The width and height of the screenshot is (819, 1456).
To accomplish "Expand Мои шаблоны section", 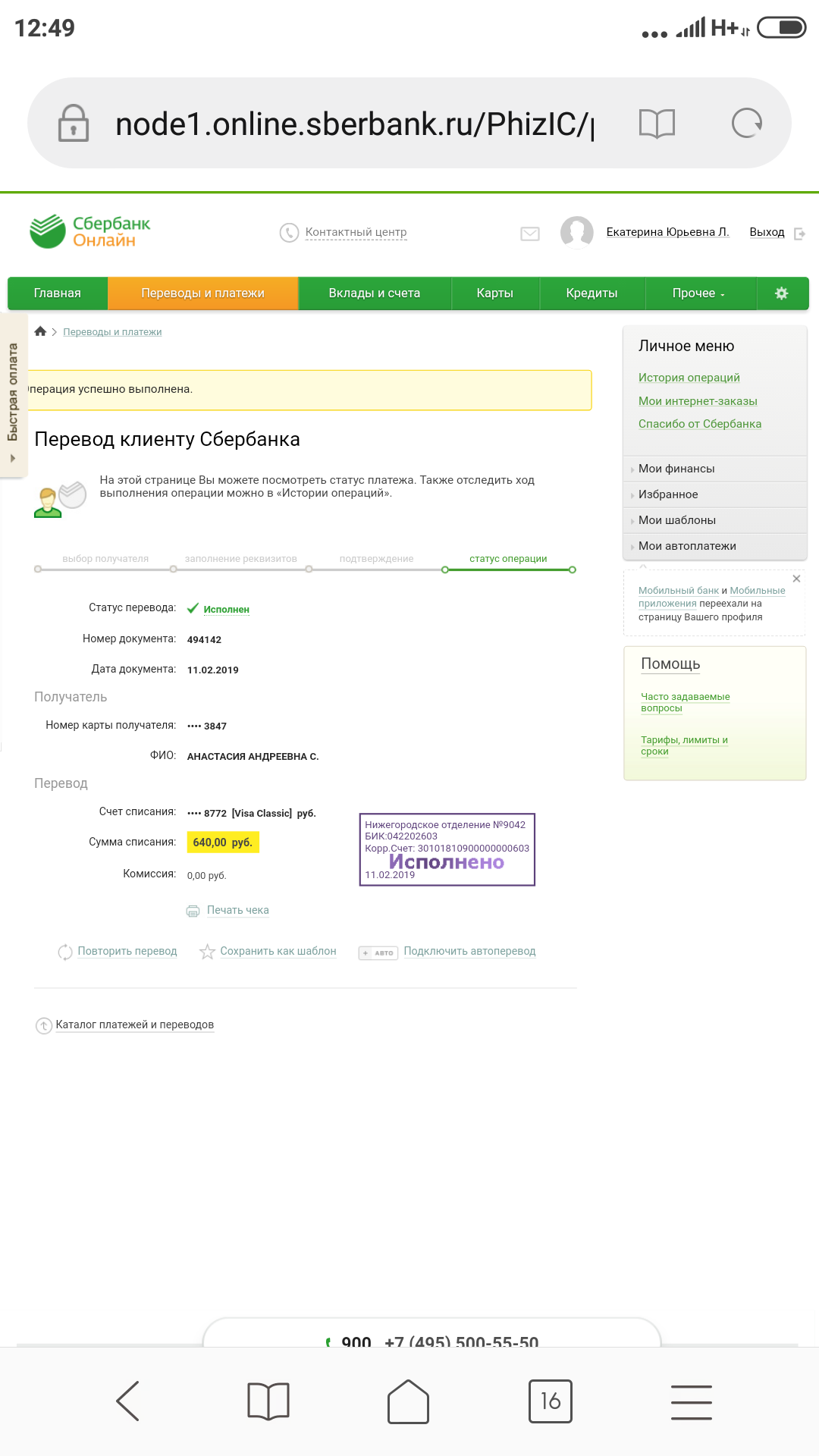I will [714, 520].
